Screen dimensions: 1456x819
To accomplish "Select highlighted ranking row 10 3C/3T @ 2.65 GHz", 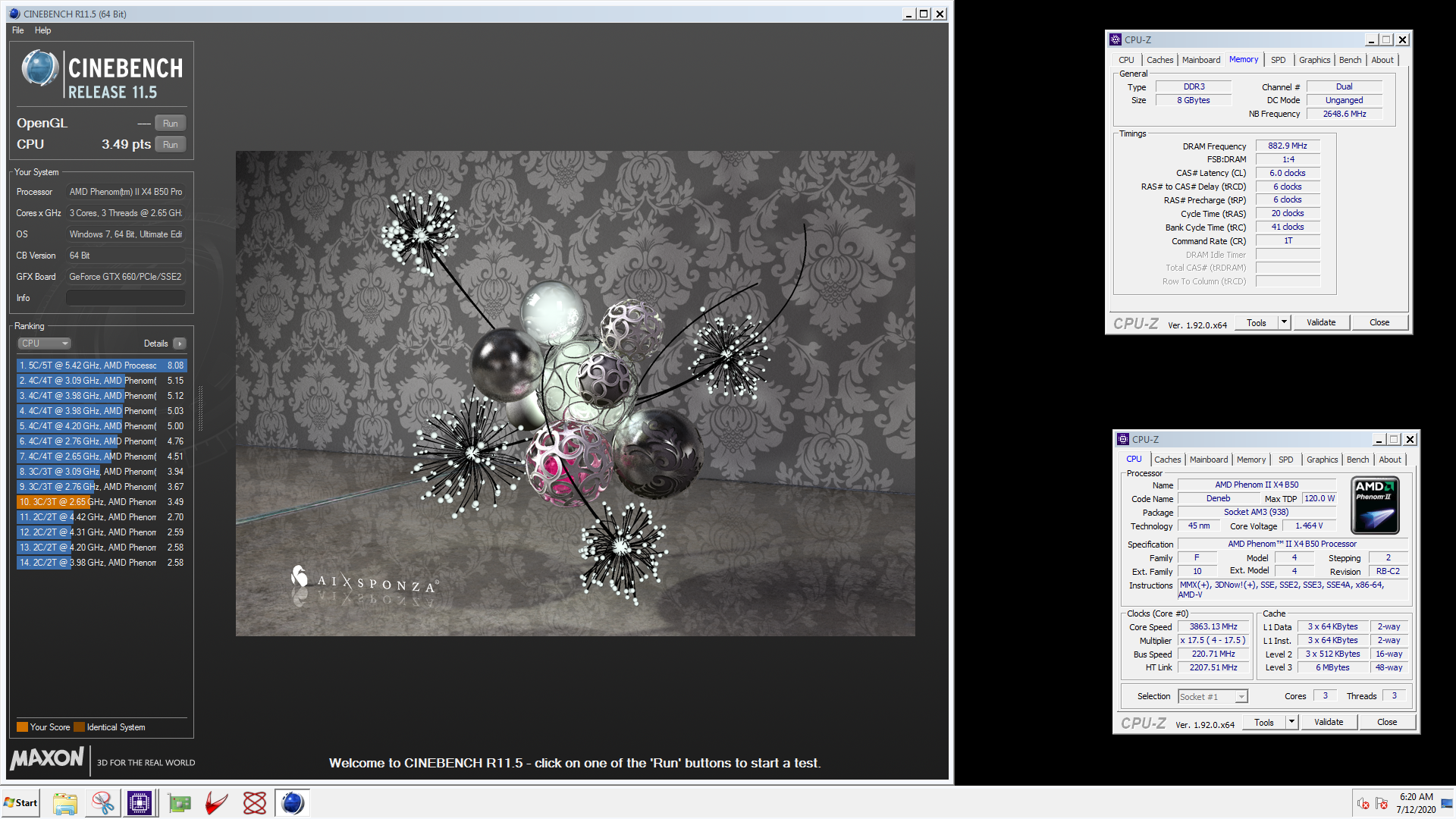I will tap(102, 502).
